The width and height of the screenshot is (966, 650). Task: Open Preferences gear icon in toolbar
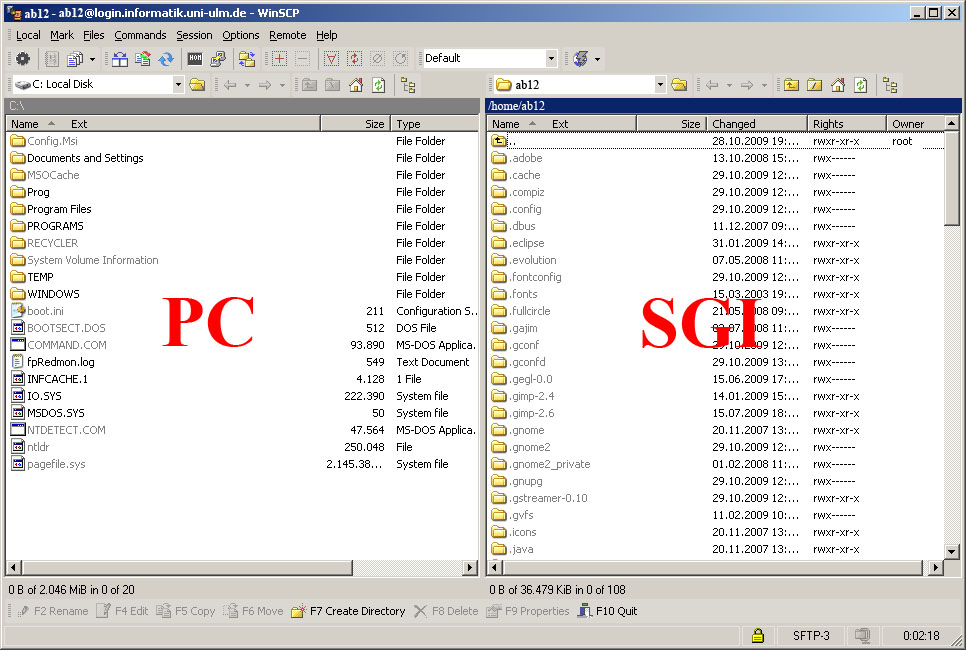[x=23, y=59]
